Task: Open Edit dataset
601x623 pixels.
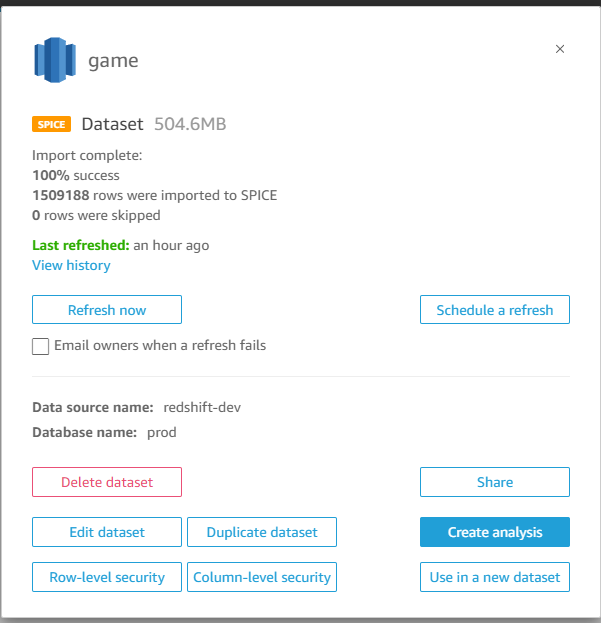Action: 107,532
